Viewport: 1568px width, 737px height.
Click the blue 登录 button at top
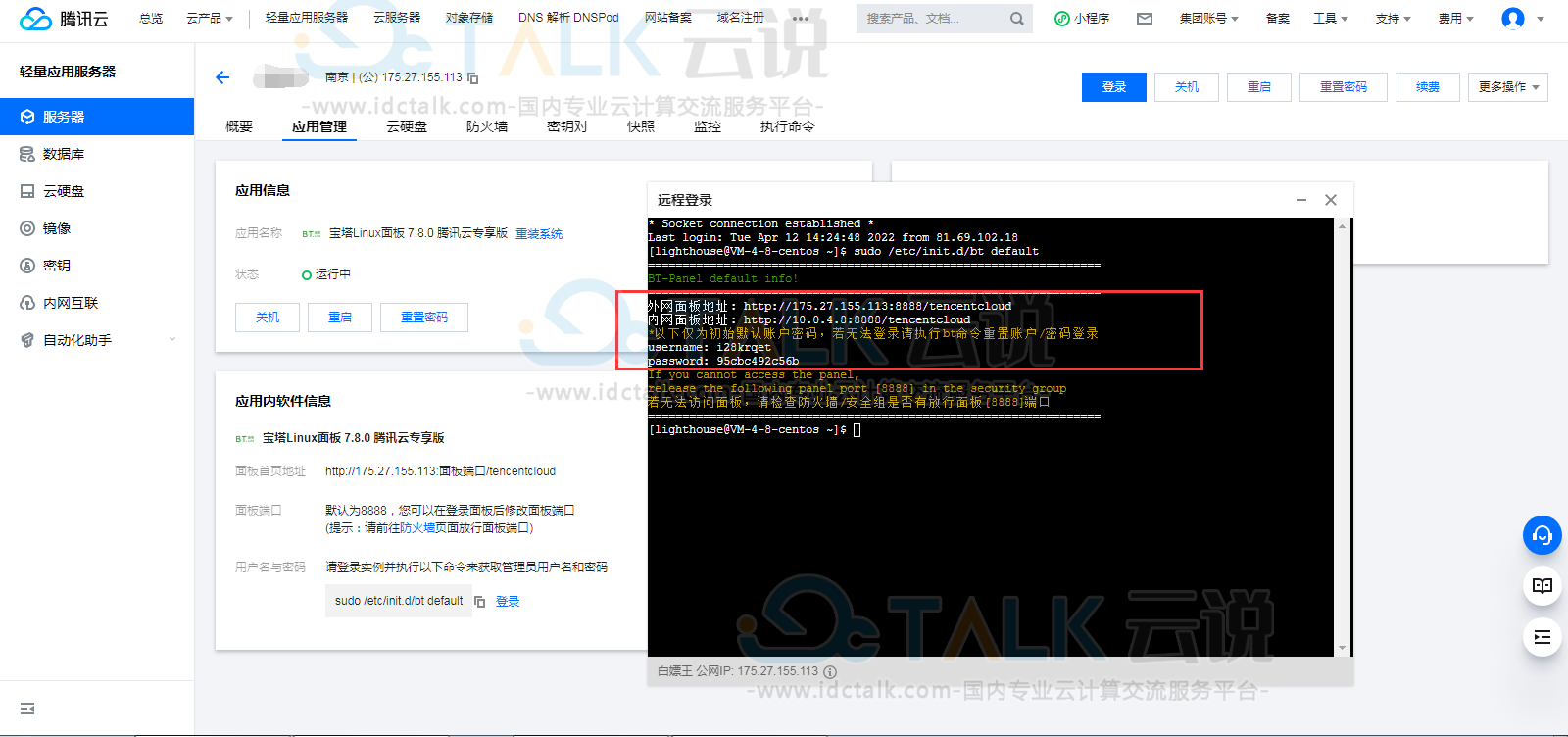coord(1114,87)
